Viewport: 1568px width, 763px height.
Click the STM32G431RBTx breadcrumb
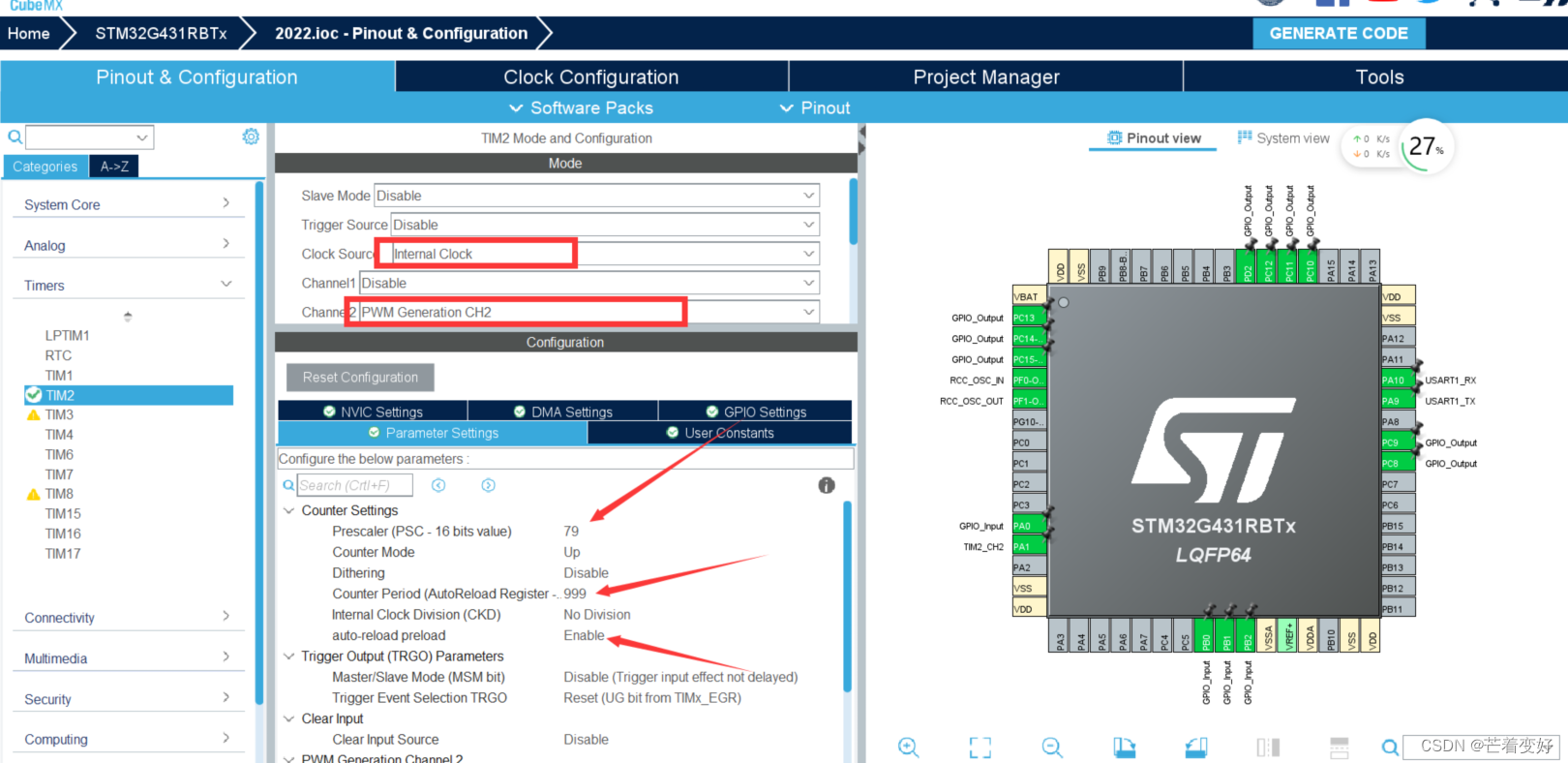(161, 33)
